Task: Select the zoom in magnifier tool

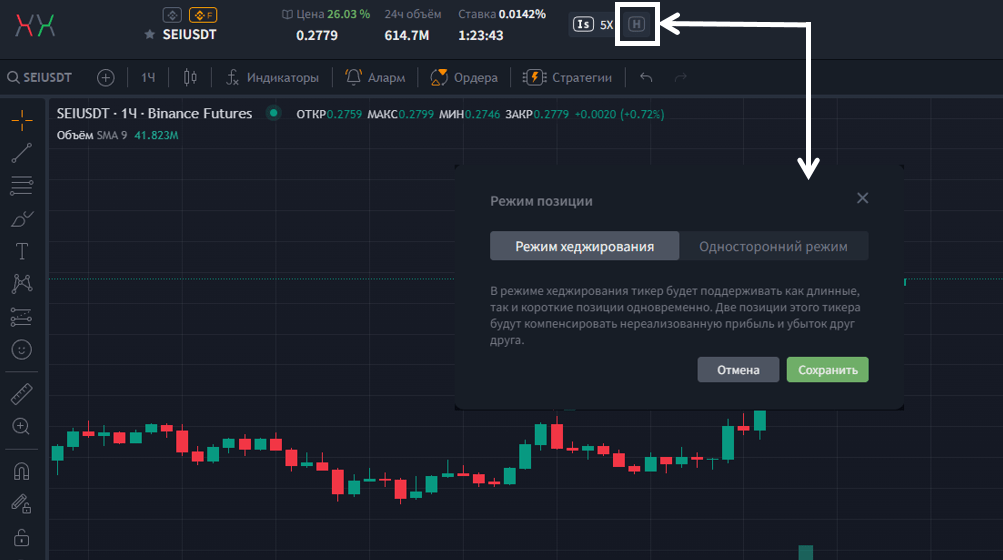Action: point(21,426)
